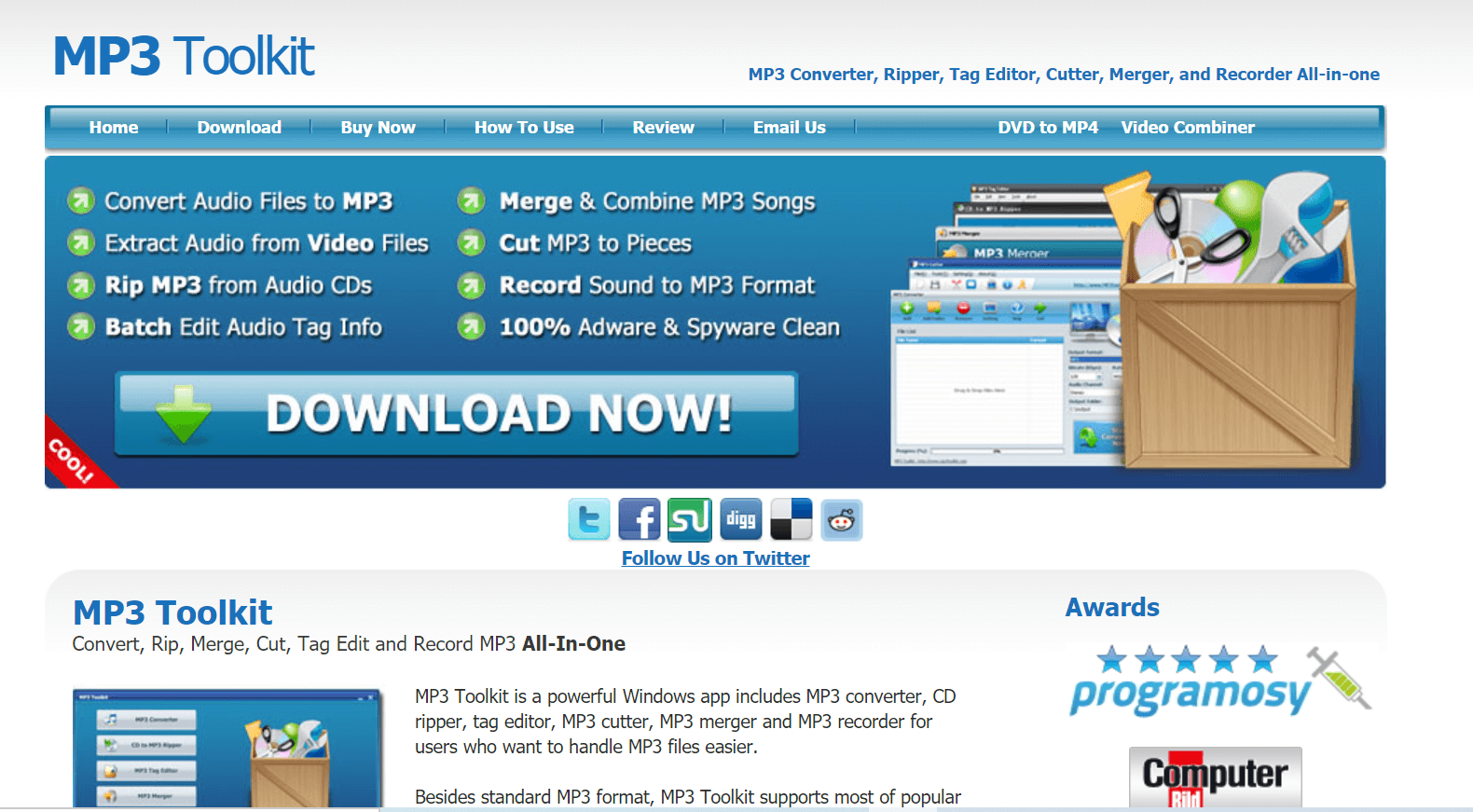
Task: Click the Delicious share icon
Action: (791, 519)
